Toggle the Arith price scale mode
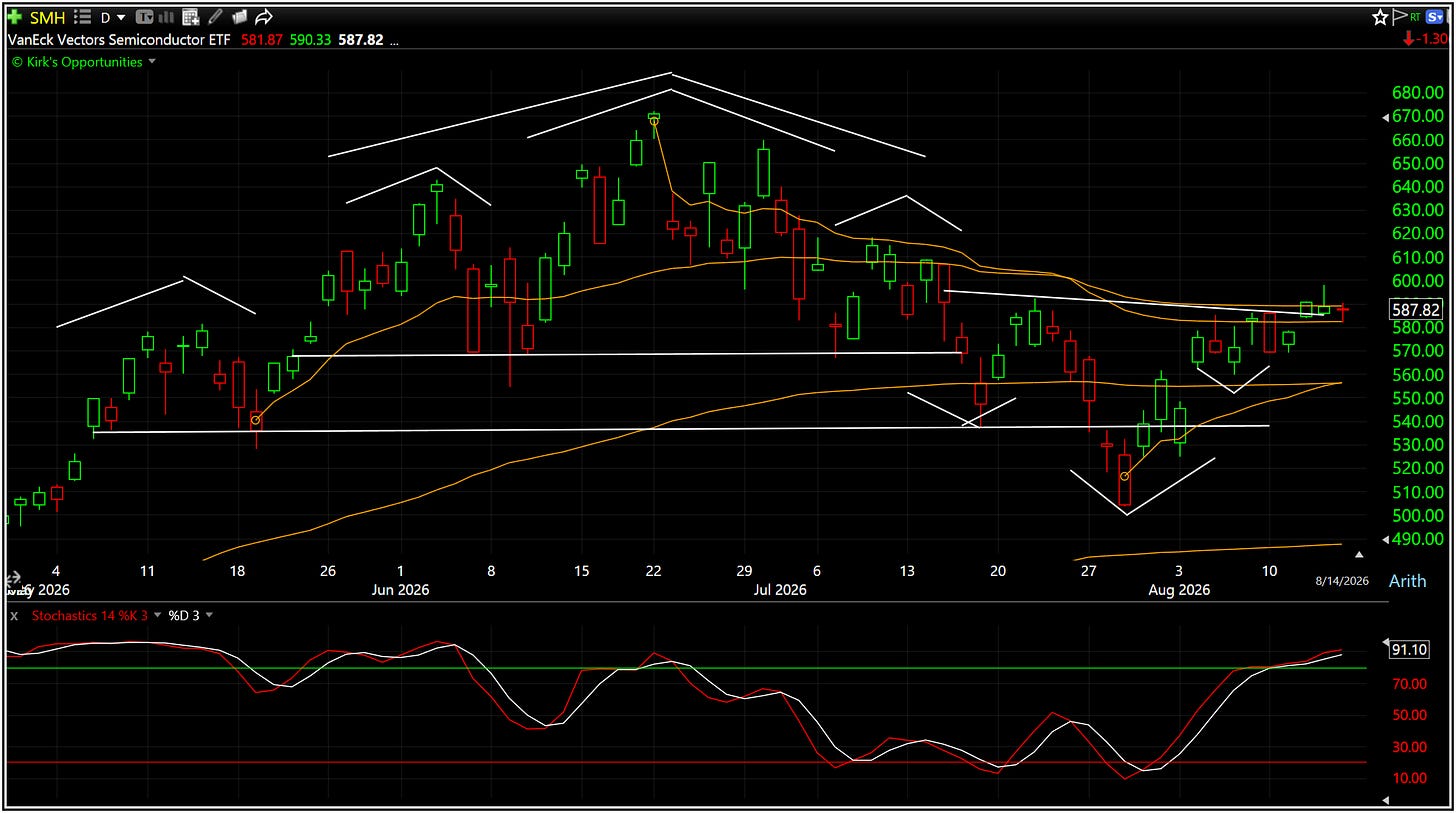1456x813 pixels. [1407, 581]
